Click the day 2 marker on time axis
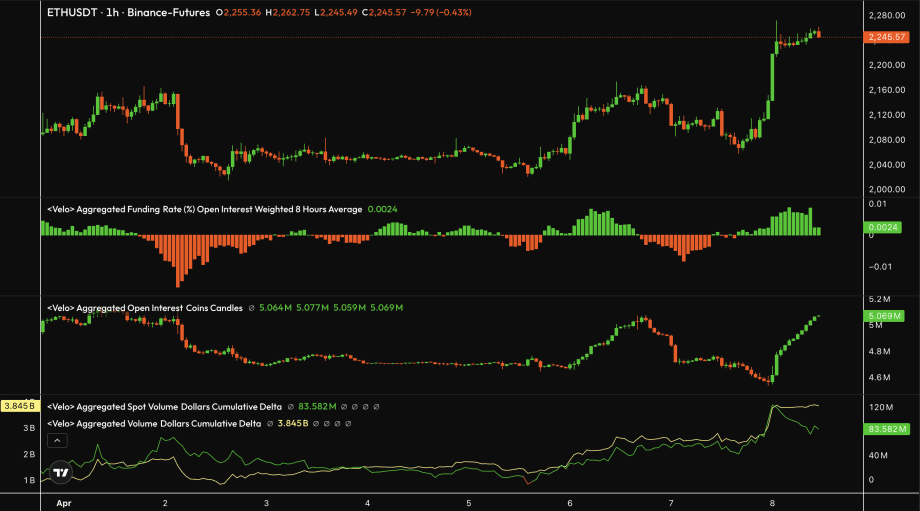This screenshot has height=511, width=920. point(164,503)
